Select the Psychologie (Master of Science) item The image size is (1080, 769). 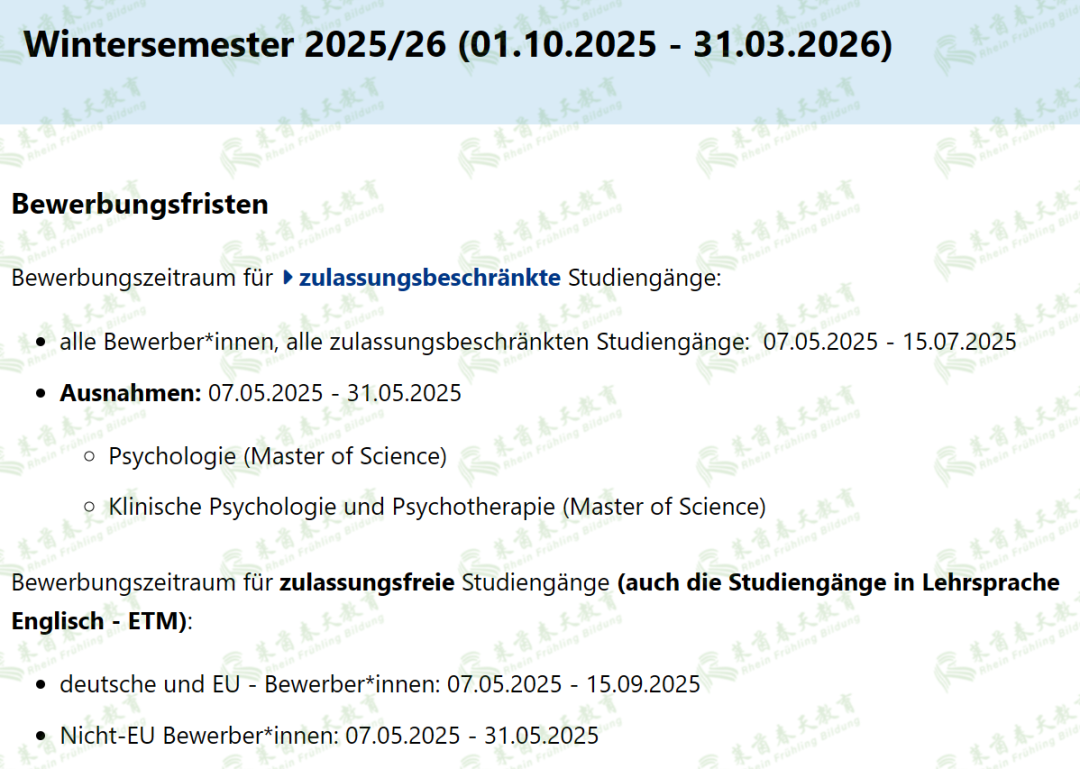[x=278, y=456]
